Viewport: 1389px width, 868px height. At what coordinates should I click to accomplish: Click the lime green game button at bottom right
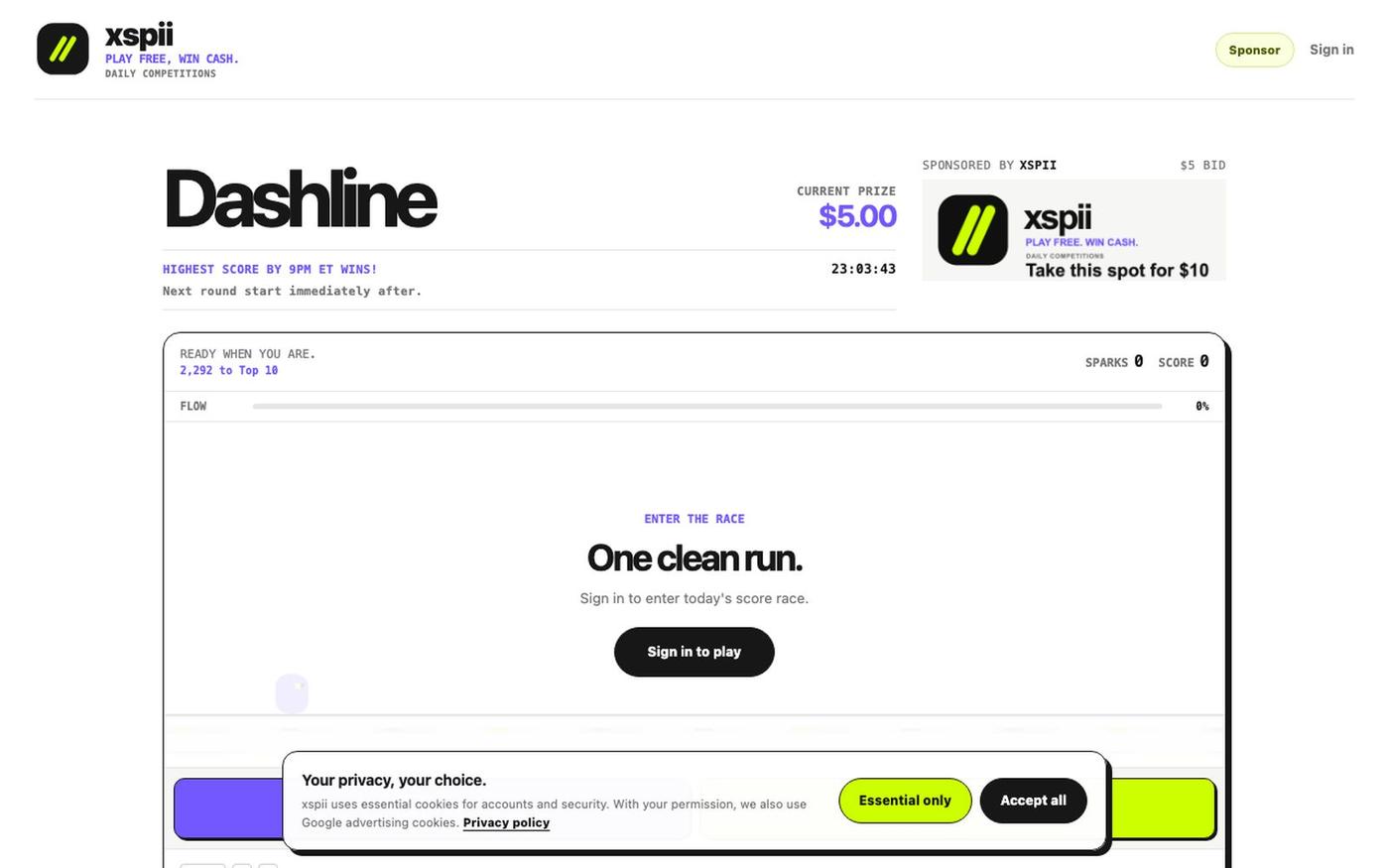click(x=1163, y=808)
